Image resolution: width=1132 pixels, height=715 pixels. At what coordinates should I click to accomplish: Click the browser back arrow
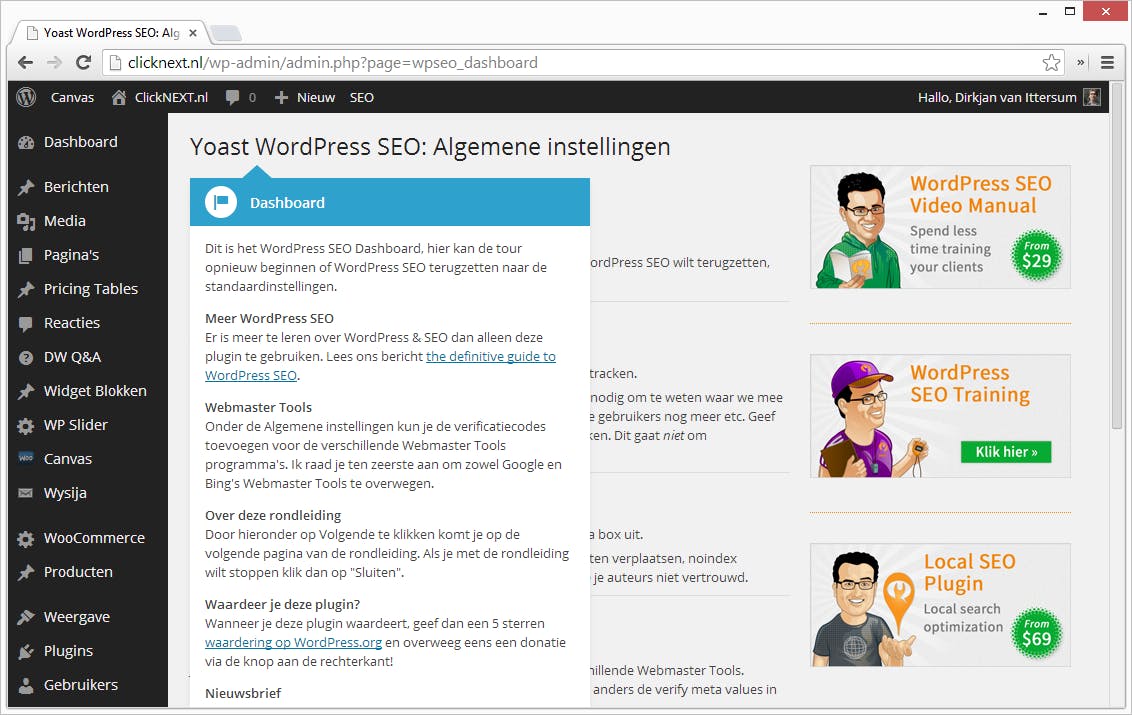pos(25,63)
